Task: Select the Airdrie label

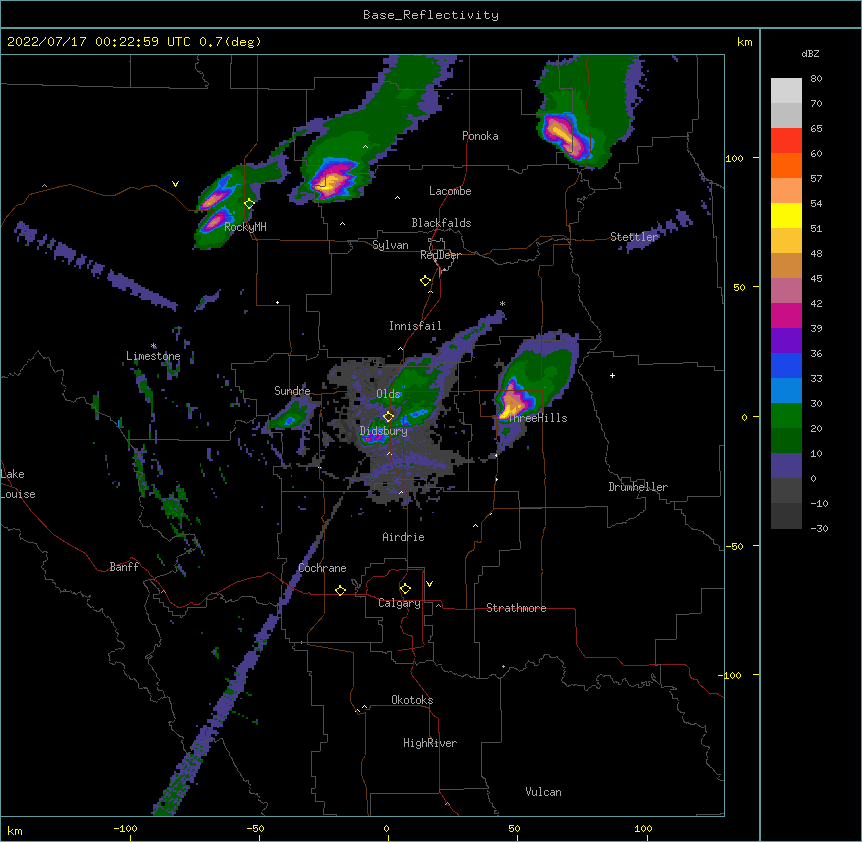Action: point(404,537)
